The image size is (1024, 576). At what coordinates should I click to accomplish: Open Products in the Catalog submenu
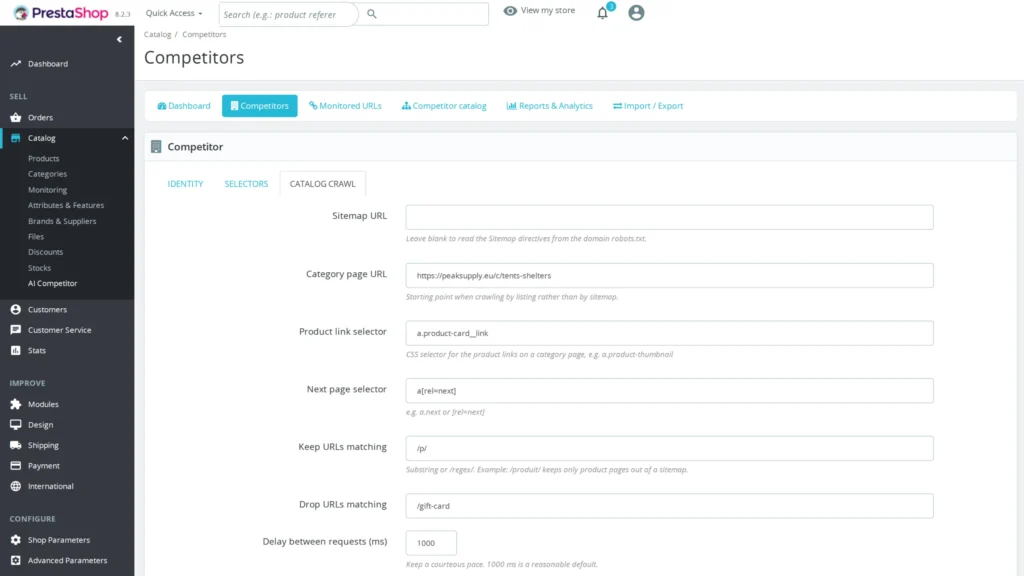pos(43,159)
